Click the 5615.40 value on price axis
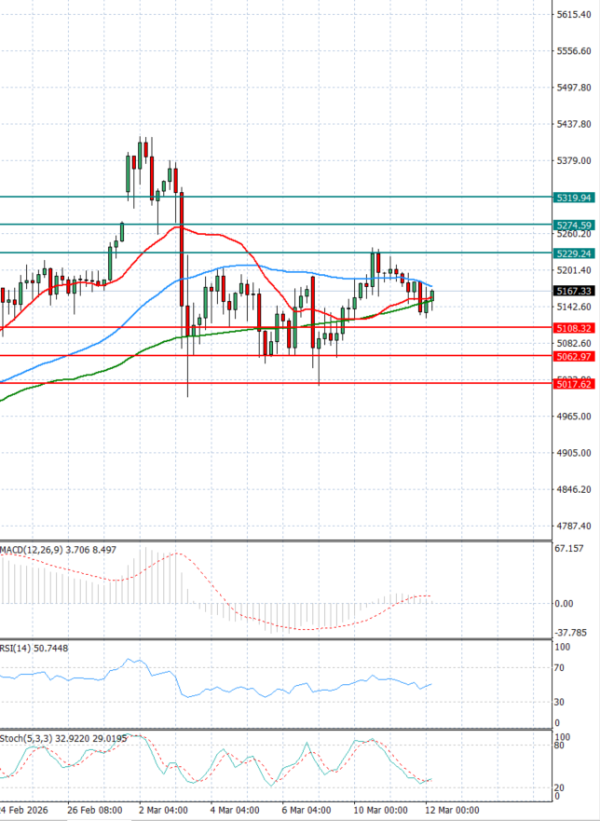This screenshot has width=600, height=821. (x=573, y=15)
